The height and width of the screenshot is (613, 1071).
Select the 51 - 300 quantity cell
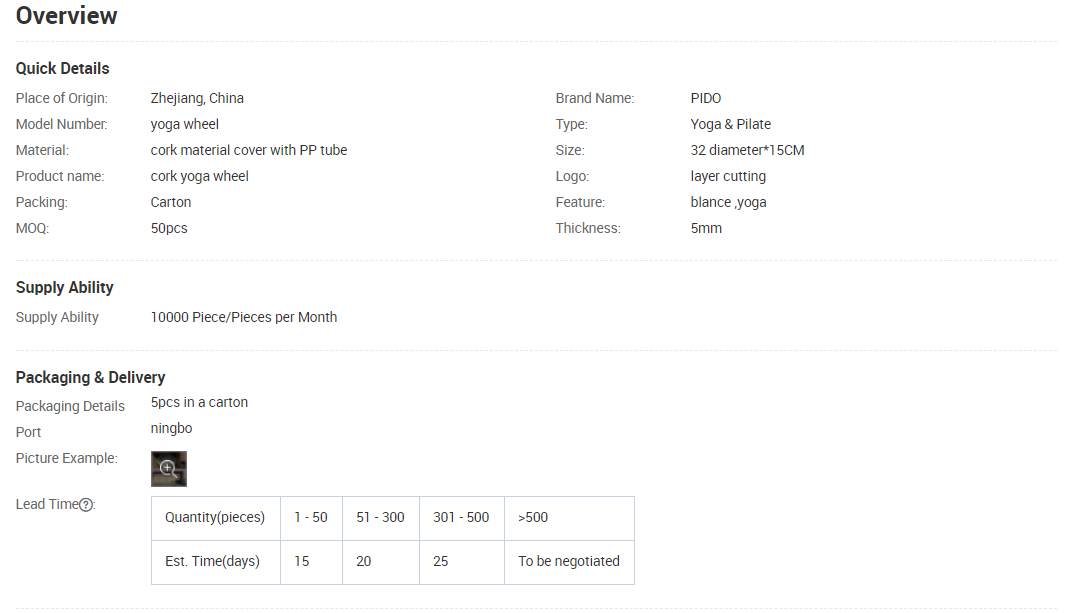click(x=380, y=517)
